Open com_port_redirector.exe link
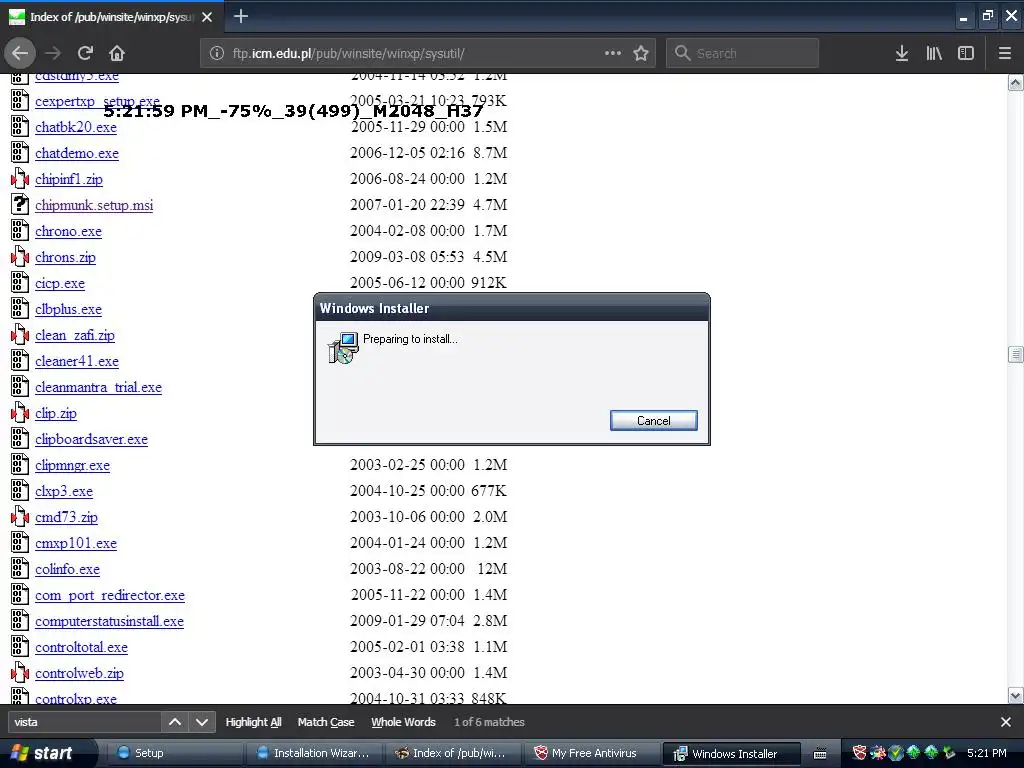 click(110, 596)
